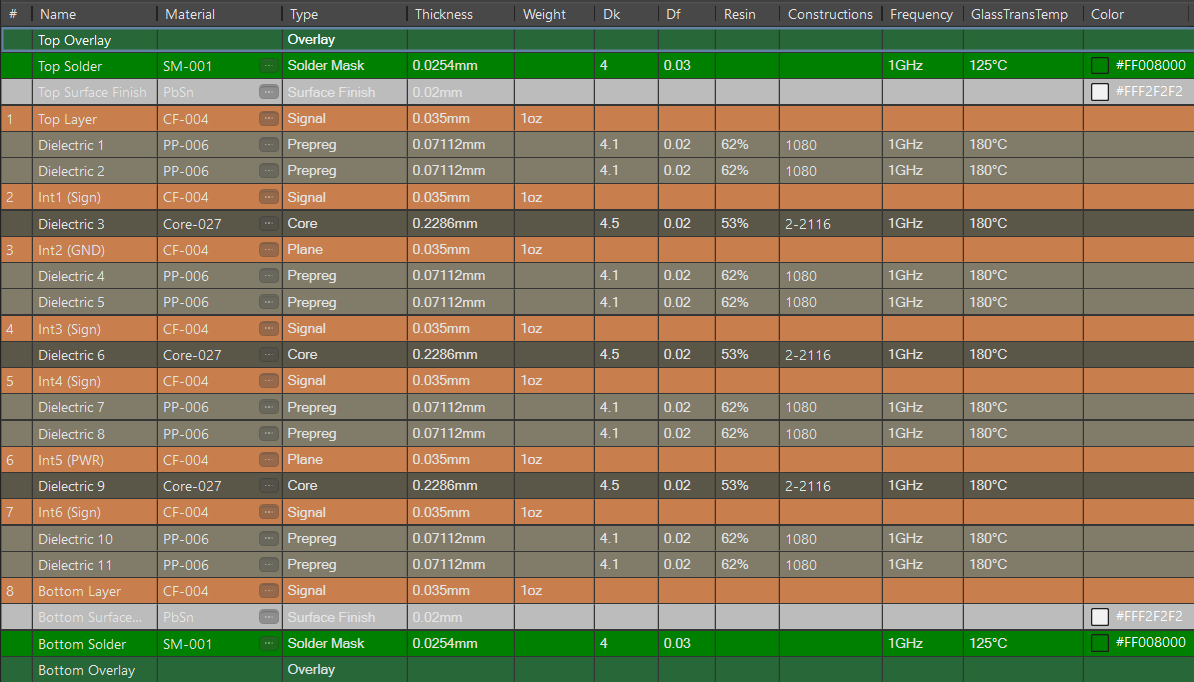This screenshot has width=1194, height=682.
Task: Click the ellipsis button on Bottom Solder row
Action: (x=268, y=644)
